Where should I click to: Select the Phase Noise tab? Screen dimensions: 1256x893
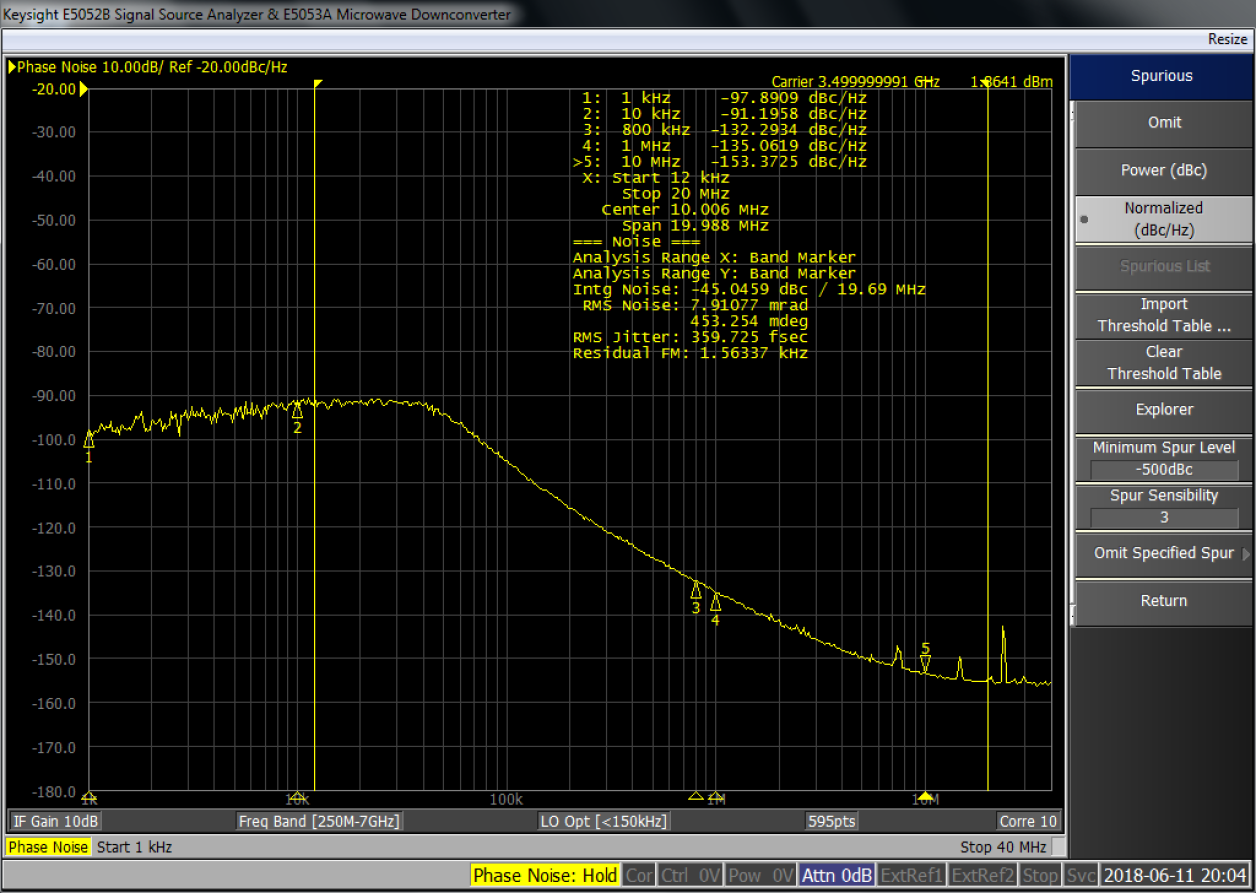[x=48, y=847]
